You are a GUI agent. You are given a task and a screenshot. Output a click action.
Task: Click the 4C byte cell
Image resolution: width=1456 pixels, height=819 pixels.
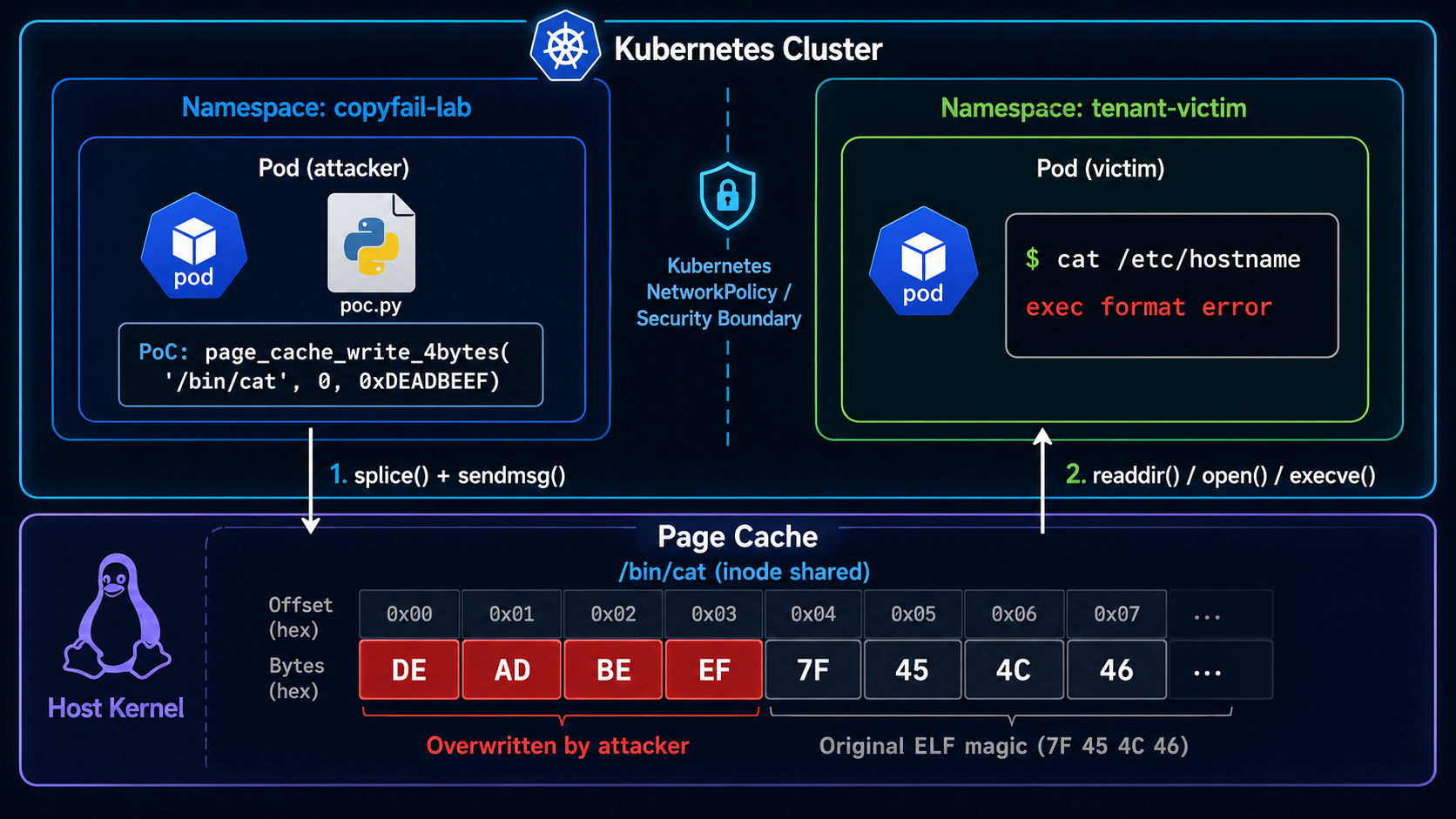coord(1014,670)
